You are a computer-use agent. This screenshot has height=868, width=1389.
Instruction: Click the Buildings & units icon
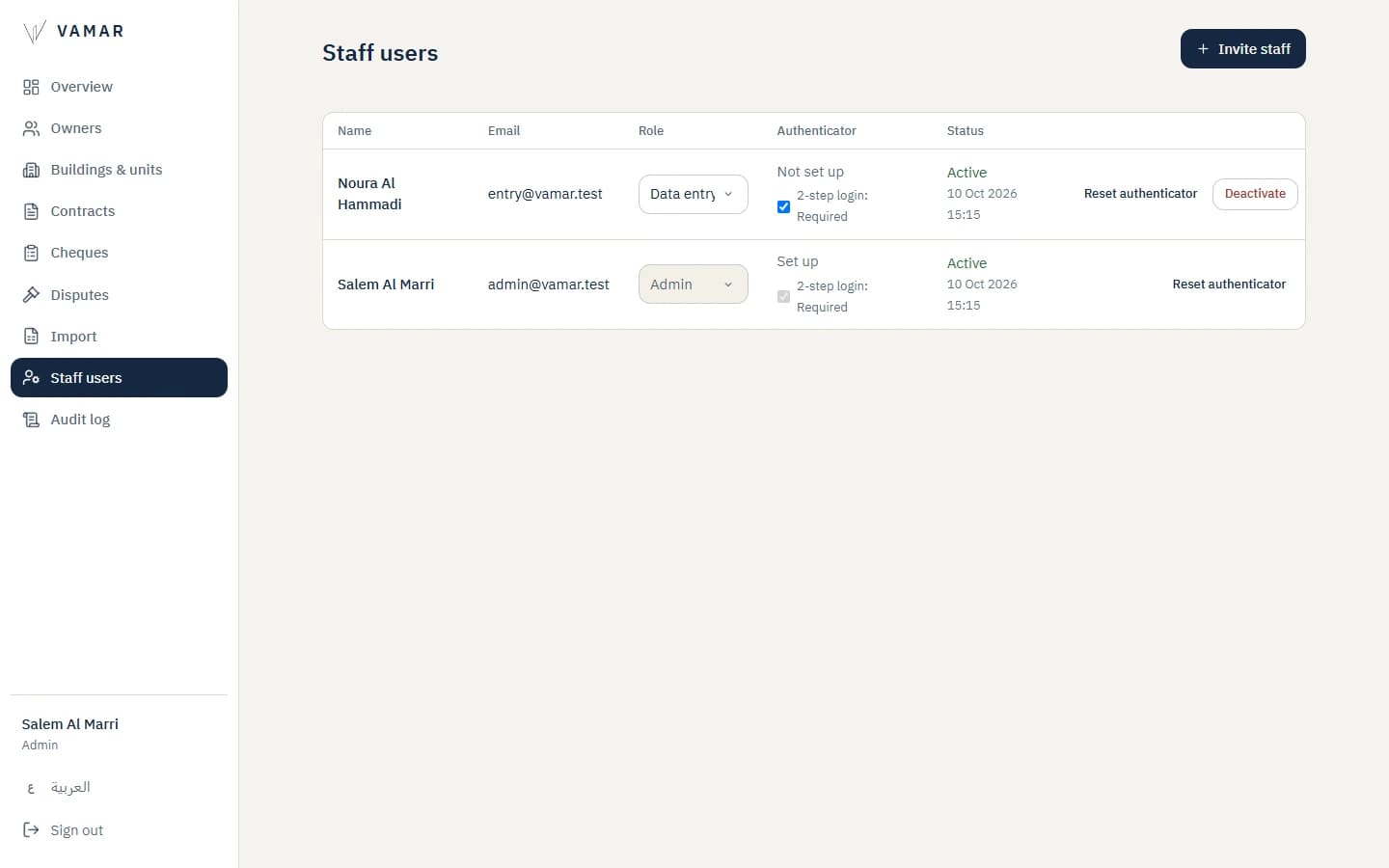31,170
